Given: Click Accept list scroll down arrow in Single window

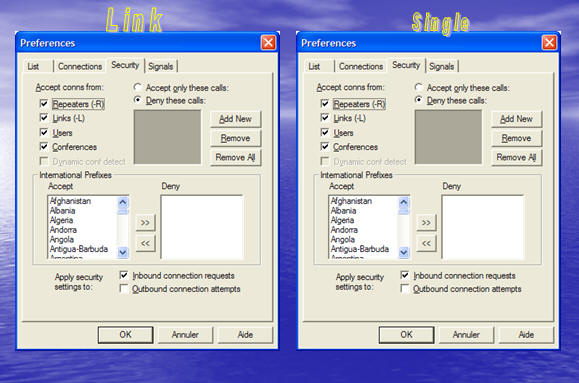Looking at the screenshot, I should tap(404, 252).
